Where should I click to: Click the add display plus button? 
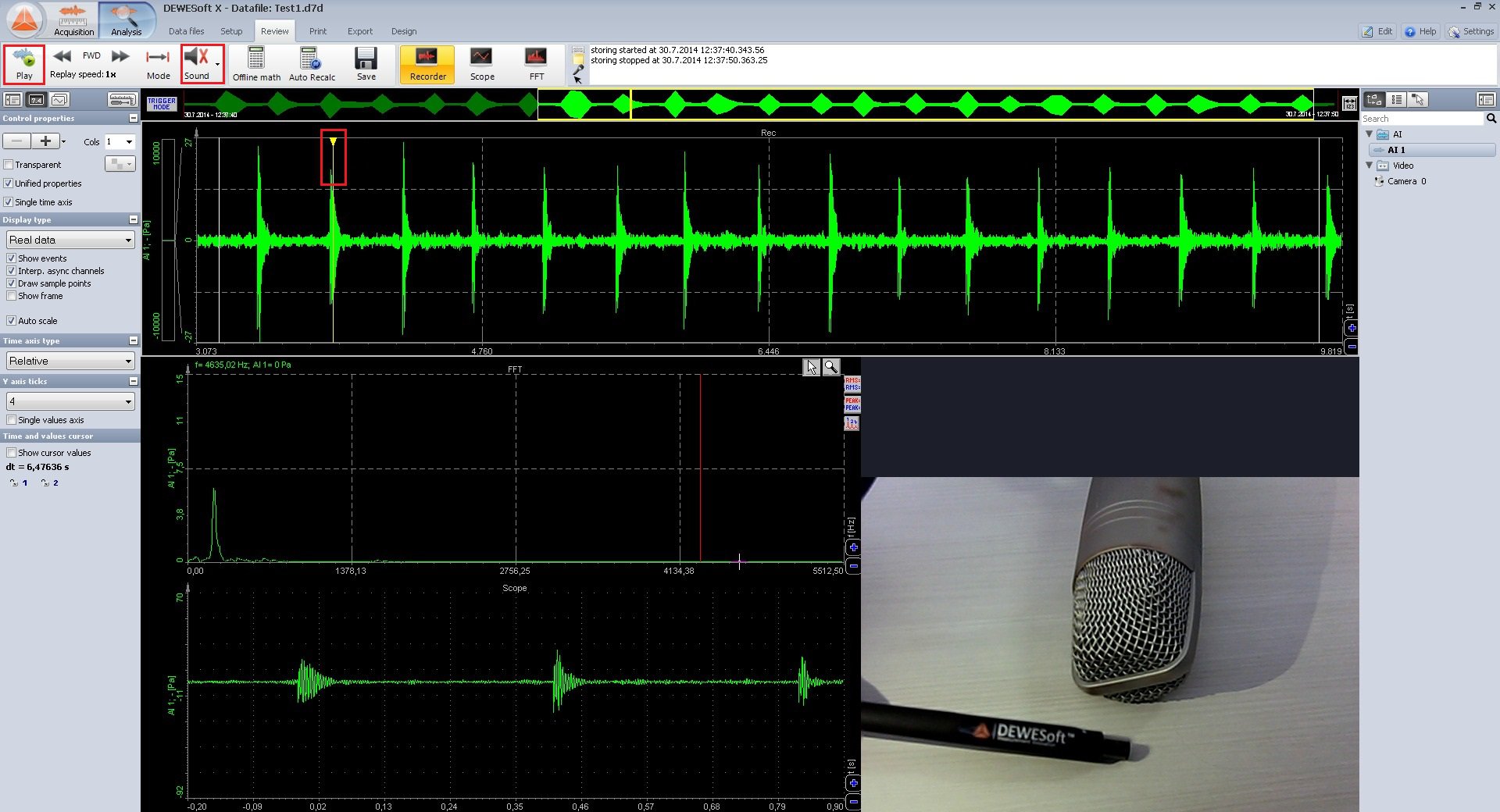[x=45, y=141]
